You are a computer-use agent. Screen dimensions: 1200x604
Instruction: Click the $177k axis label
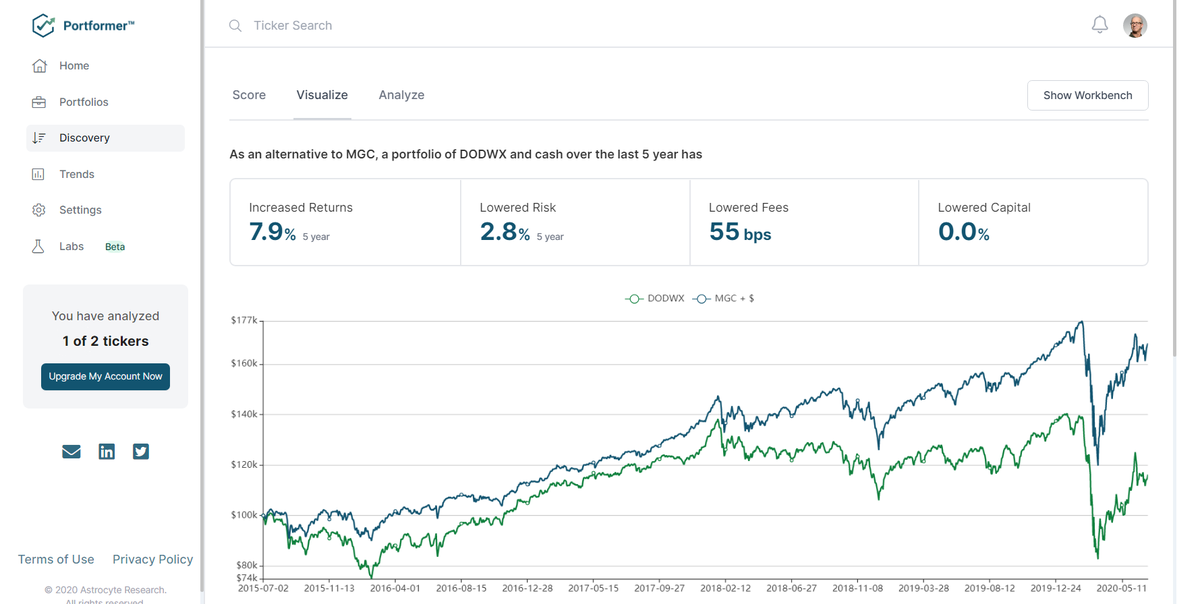pyautogui.click(x=244, y=320)
